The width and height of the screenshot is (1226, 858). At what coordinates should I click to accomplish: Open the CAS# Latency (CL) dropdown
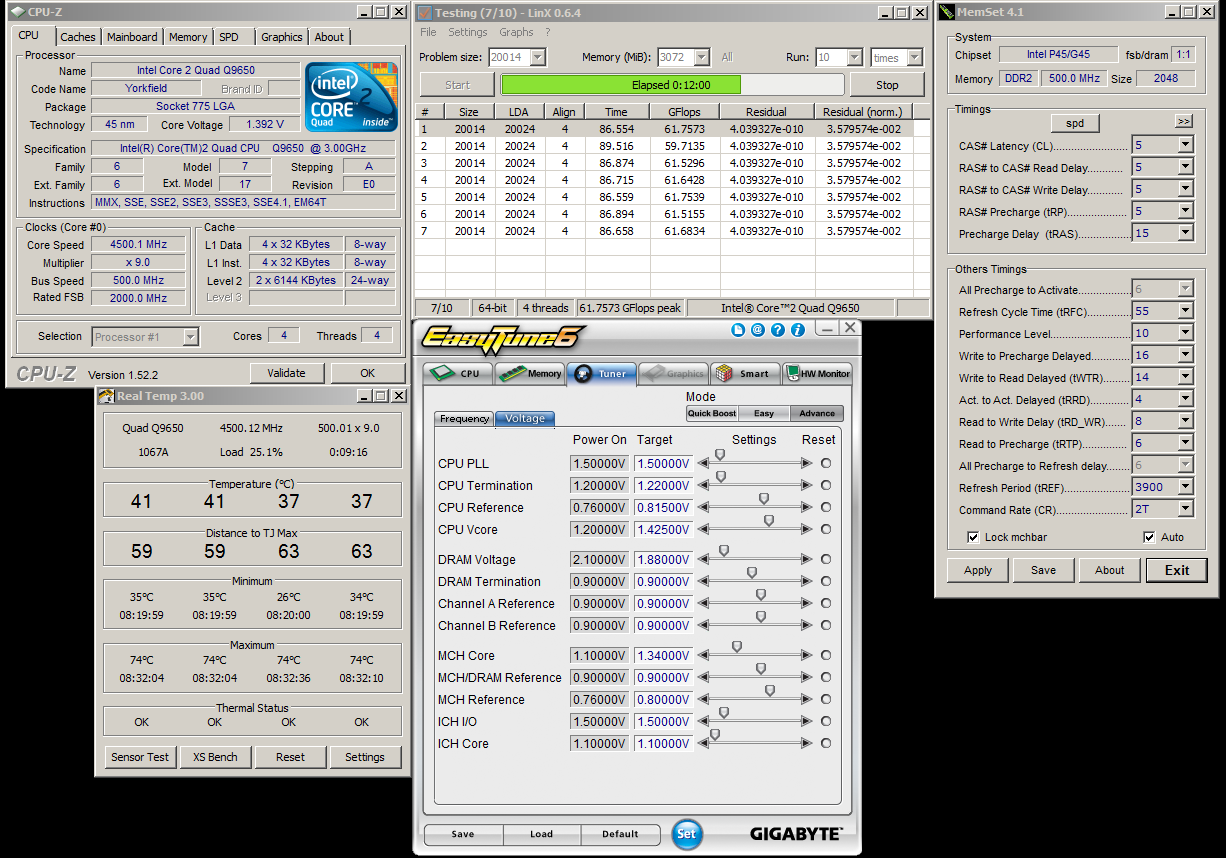(x=1185, y=145)
